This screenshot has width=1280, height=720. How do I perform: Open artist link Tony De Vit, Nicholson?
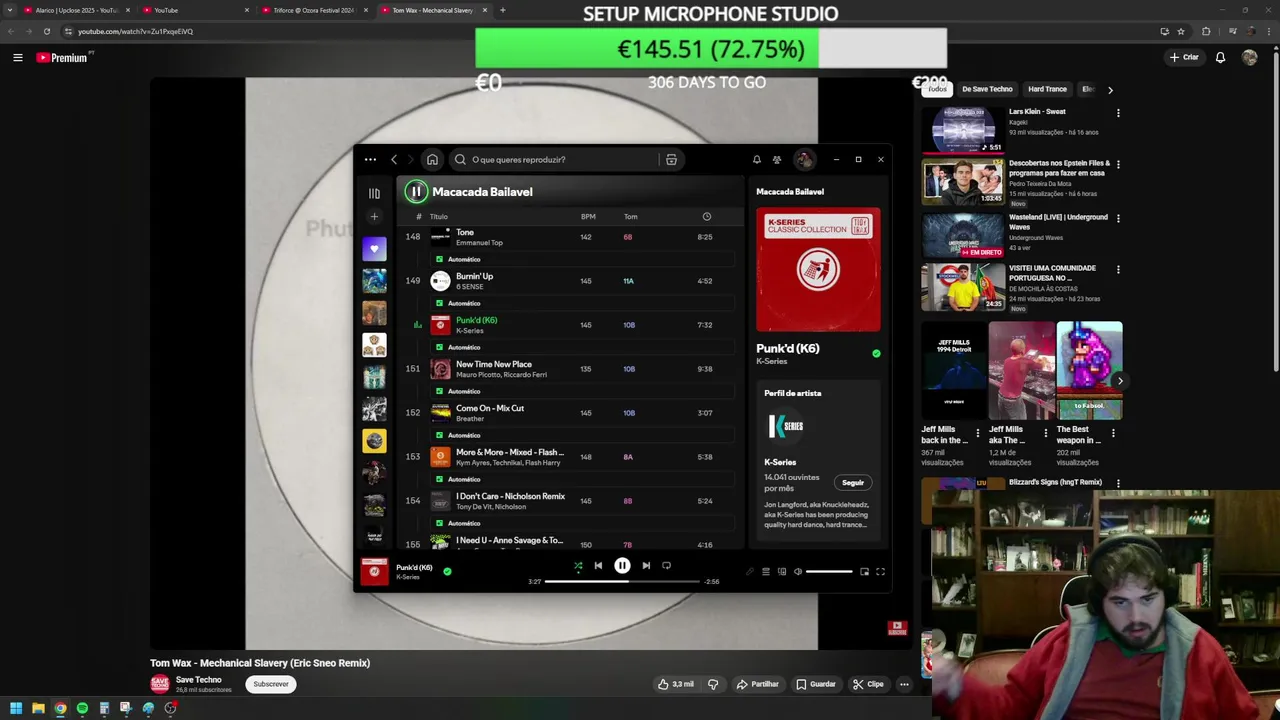tap(491, 506)
